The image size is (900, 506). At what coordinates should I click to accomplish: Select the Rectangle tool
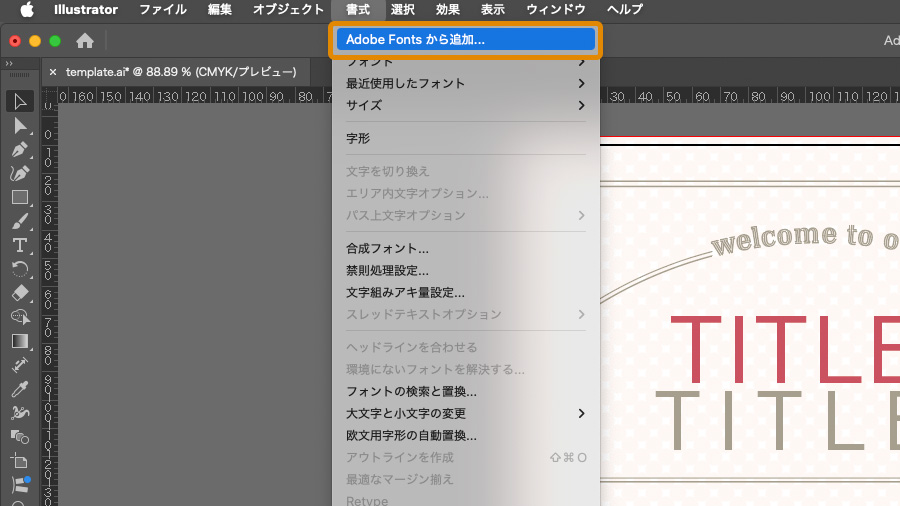(x=20, y=197)
